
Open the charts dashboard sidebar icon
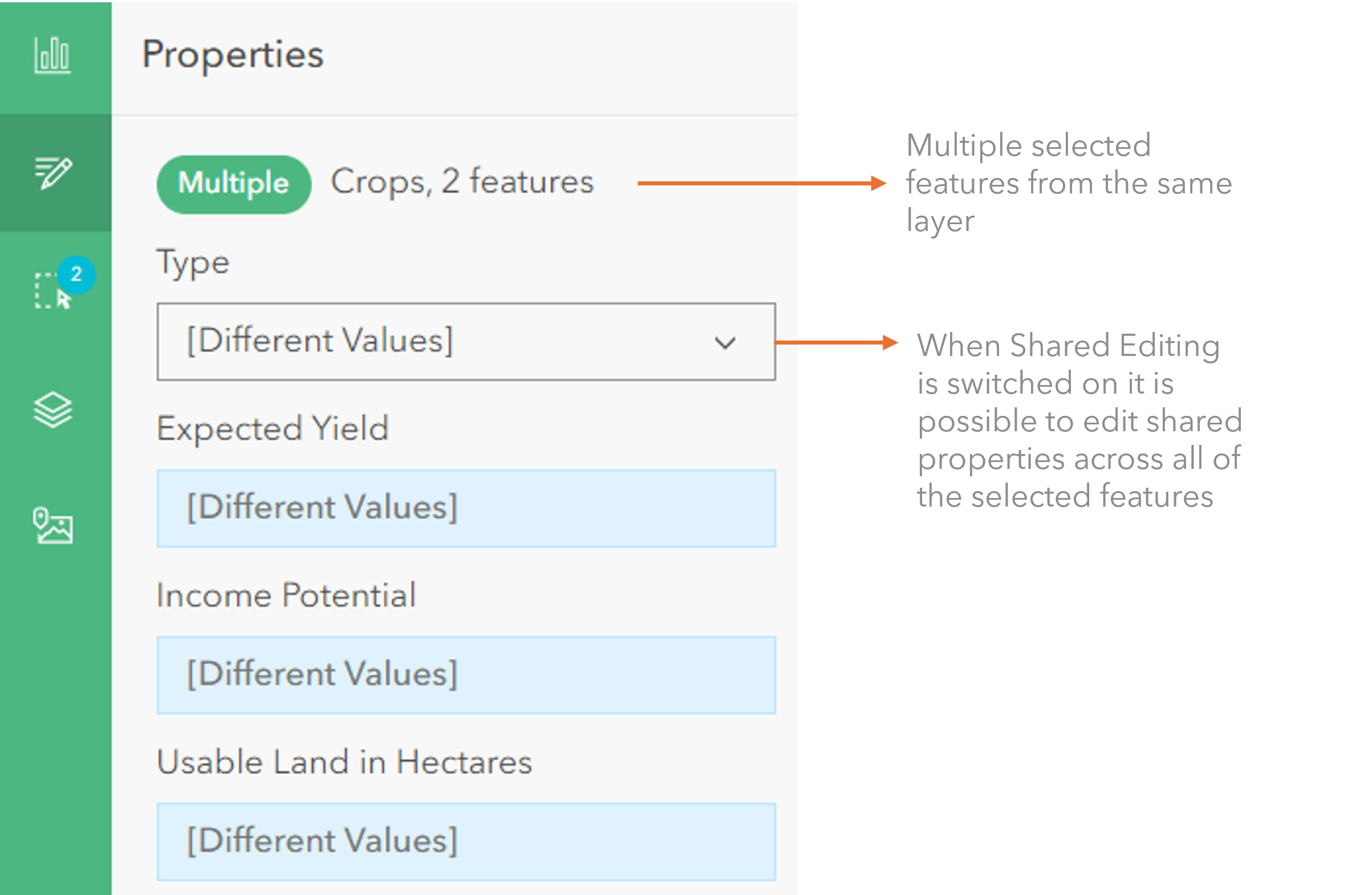(52, 55)
